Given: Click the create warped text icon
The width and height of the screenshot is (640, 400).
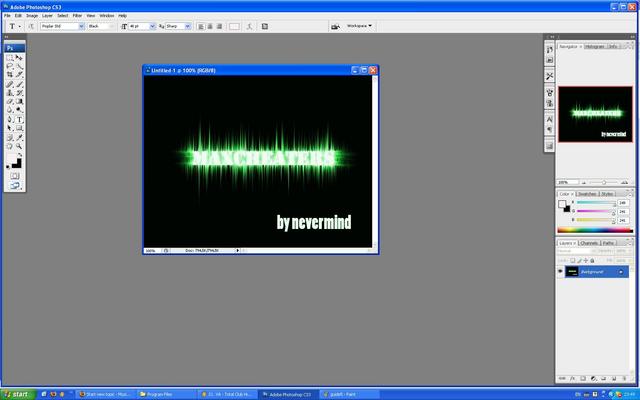Looking at the screenshot, I should pyautogui.click(x=251, y=26).
